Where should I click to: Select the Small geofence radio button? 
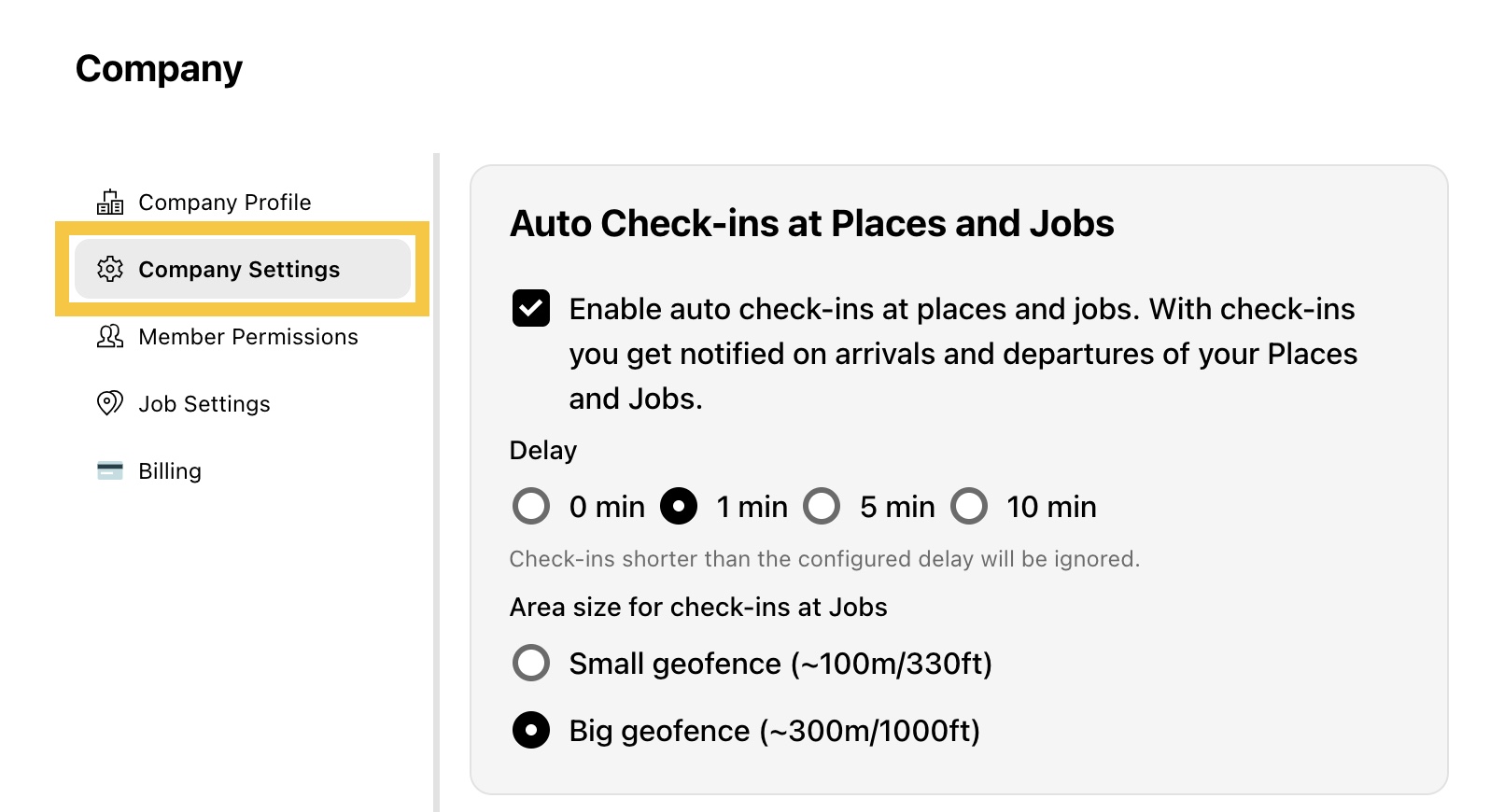pos(531,663)
